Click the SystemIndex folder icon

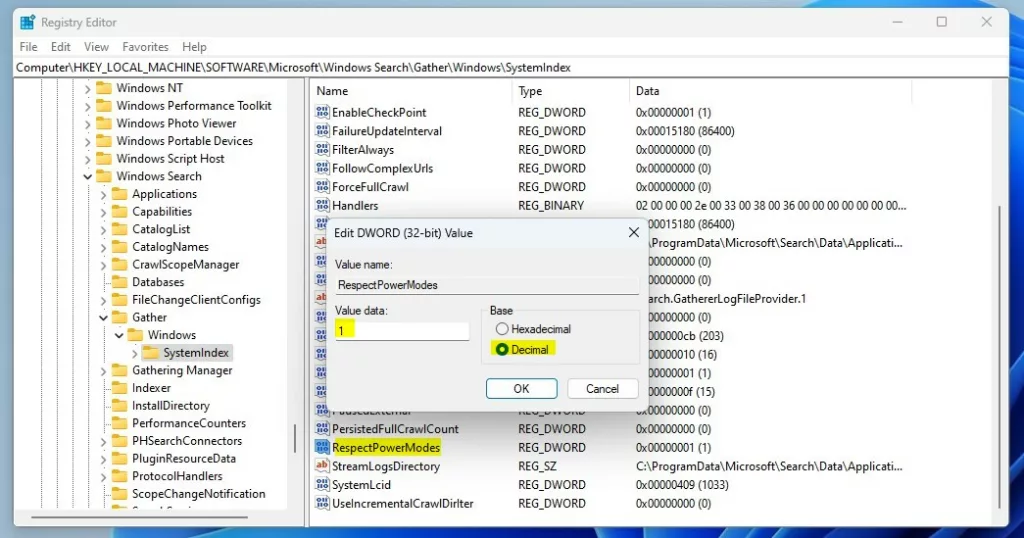[x=151, y=353]
